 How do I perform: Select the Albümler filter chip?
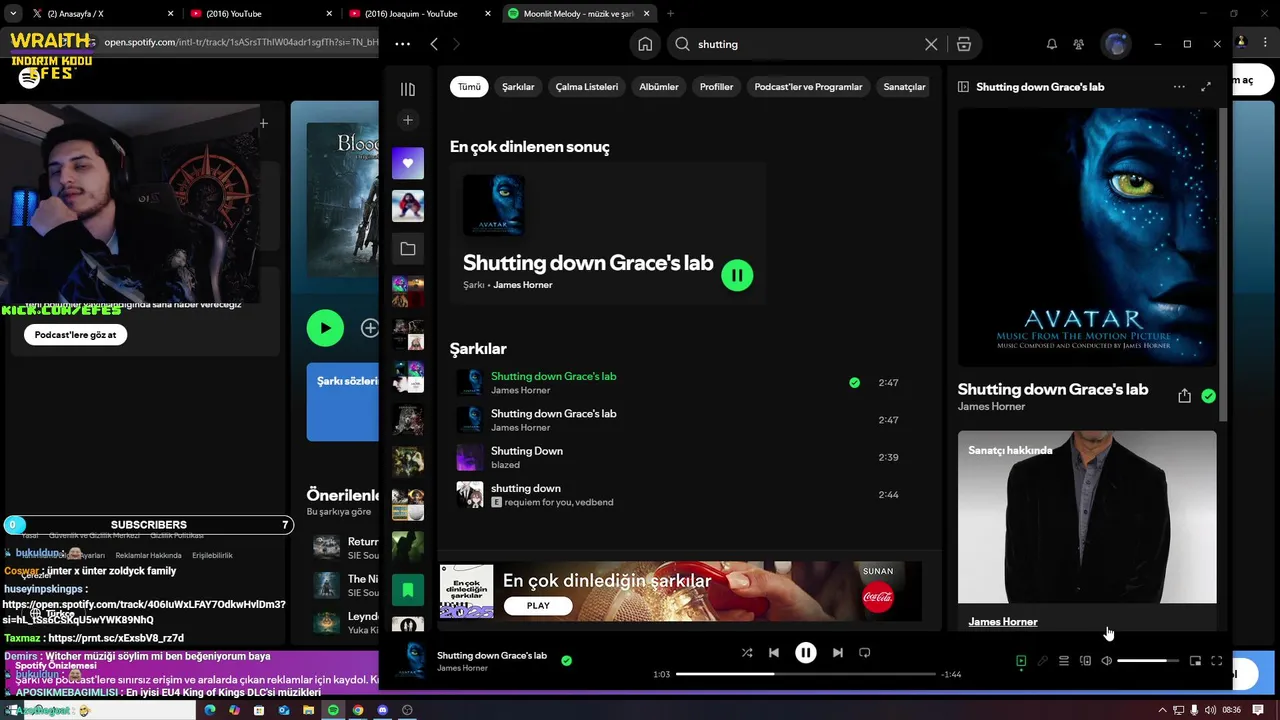click(659, 87)
